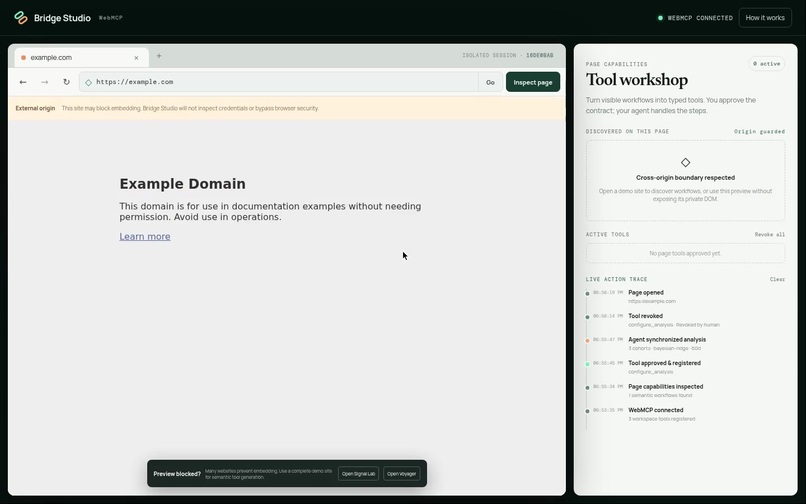Select the example.com tab
This screenshot has width=806, height=504.
coord(82,58)
